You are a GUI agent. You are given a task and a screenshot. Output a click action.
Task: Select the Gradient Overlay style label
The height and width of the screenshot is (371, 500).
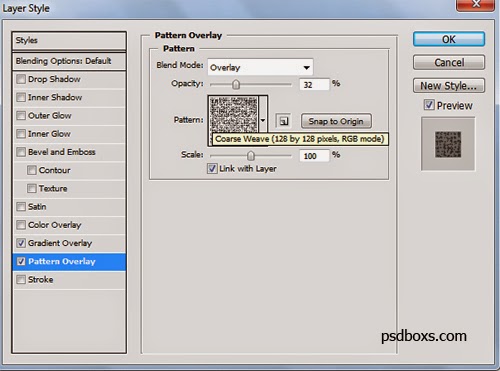pyautogui.click(x=60, y=243)
